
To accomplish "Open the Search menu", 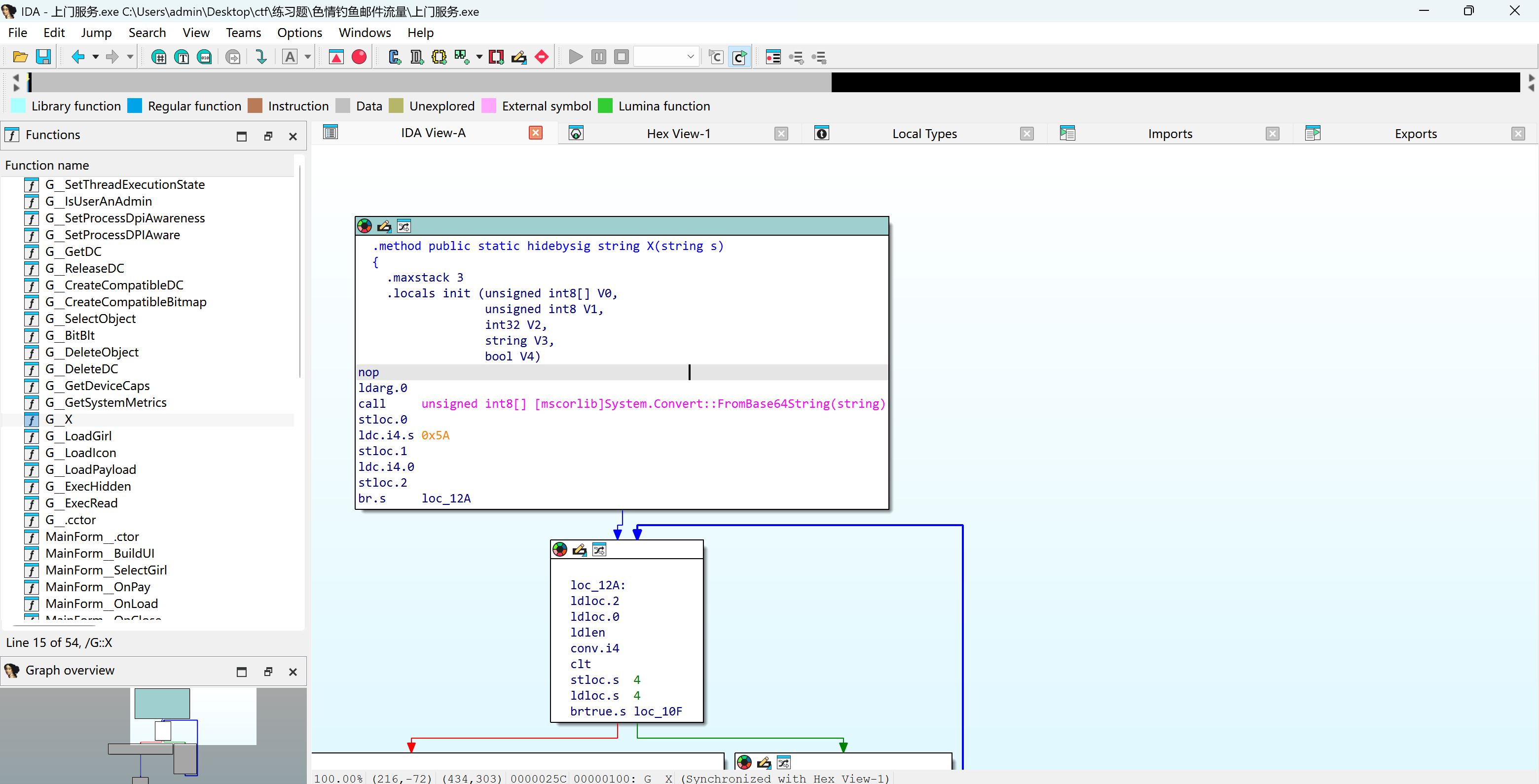I will (x=147, y=33).
